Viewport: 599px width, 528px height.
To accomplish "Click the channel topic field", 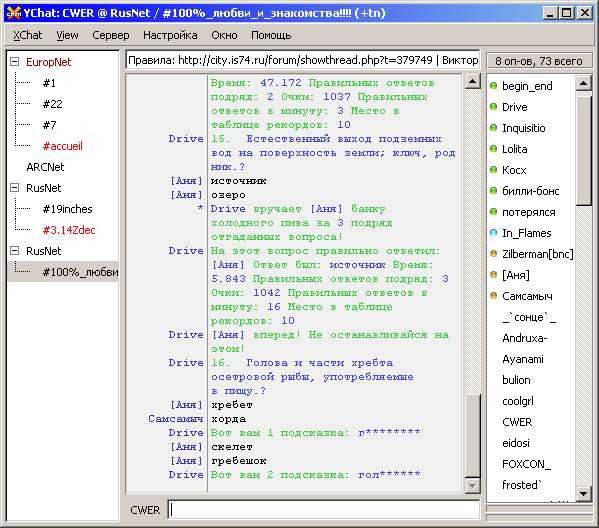I will point(302,60).
